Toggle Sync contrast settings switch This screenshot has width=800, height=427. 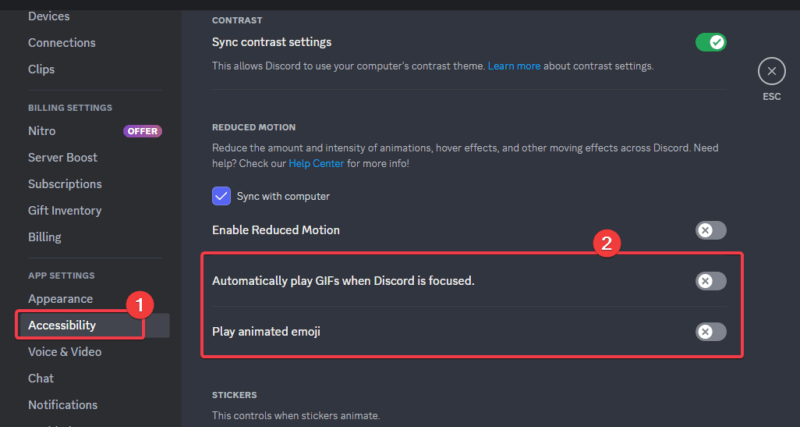coord(711,42)
